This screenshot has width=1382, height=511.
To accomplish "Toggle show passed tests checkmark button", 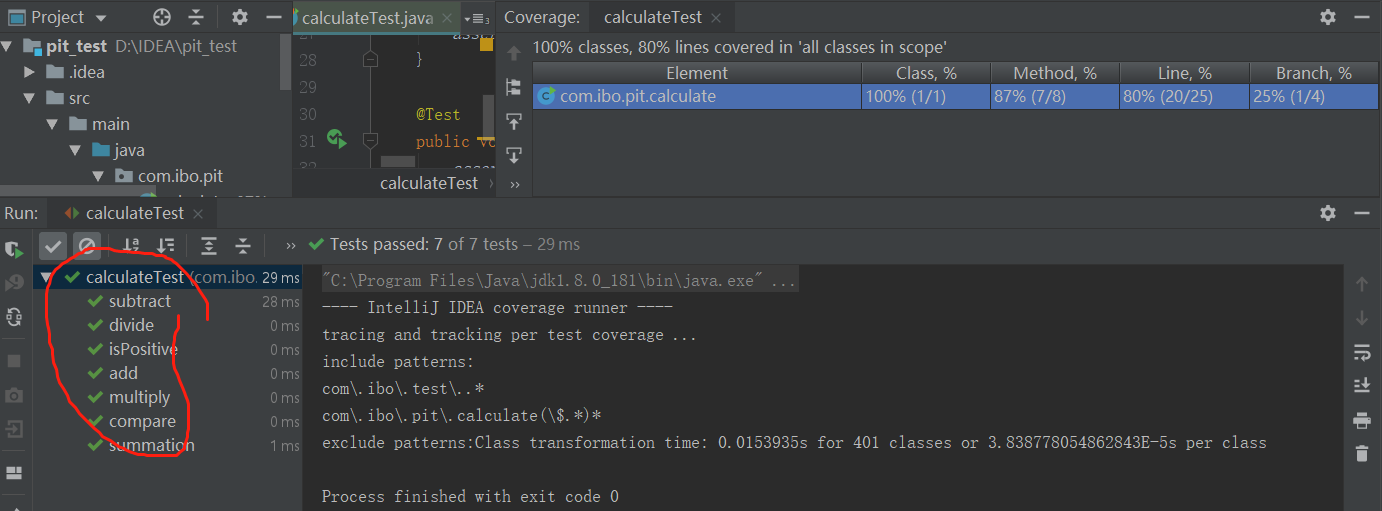I will point(53,245).
